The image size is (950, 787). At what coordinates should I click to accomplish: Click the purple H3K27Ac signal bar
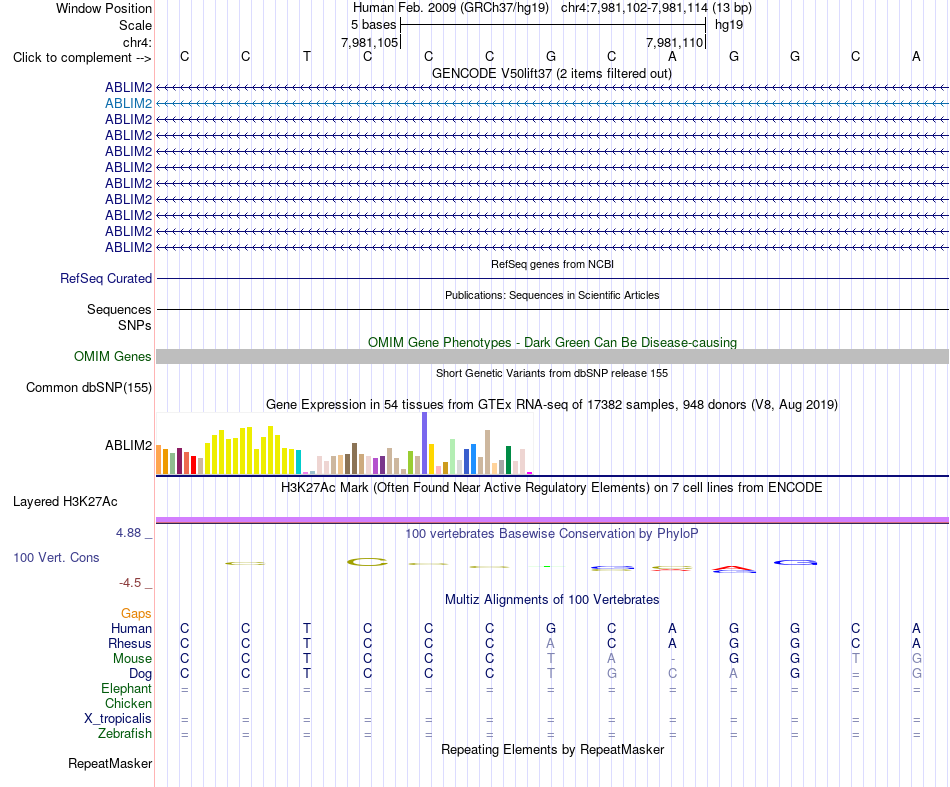click(x=552, y=520)
